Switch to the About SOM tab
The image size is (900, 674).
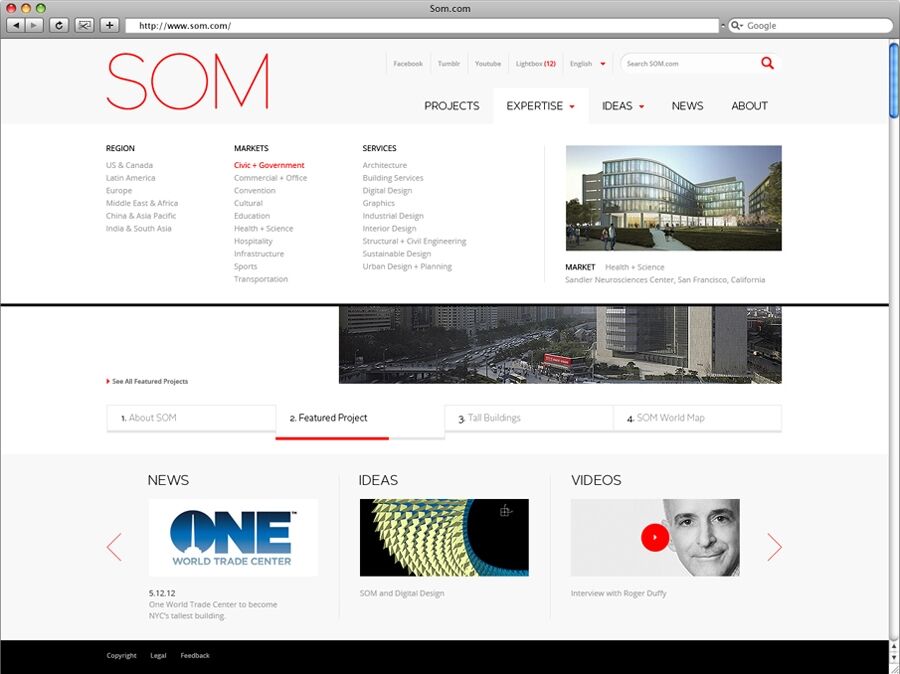[x=191, y=418]
